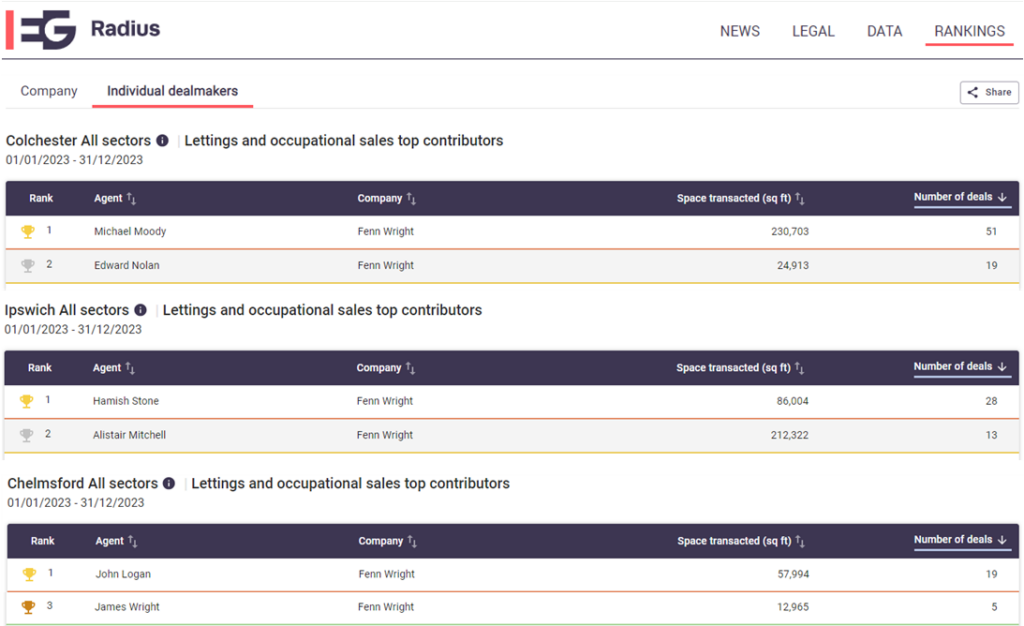Sort Colchester table by Agent
Viewport: 1024px width, 626px height.
click(115, 198)
